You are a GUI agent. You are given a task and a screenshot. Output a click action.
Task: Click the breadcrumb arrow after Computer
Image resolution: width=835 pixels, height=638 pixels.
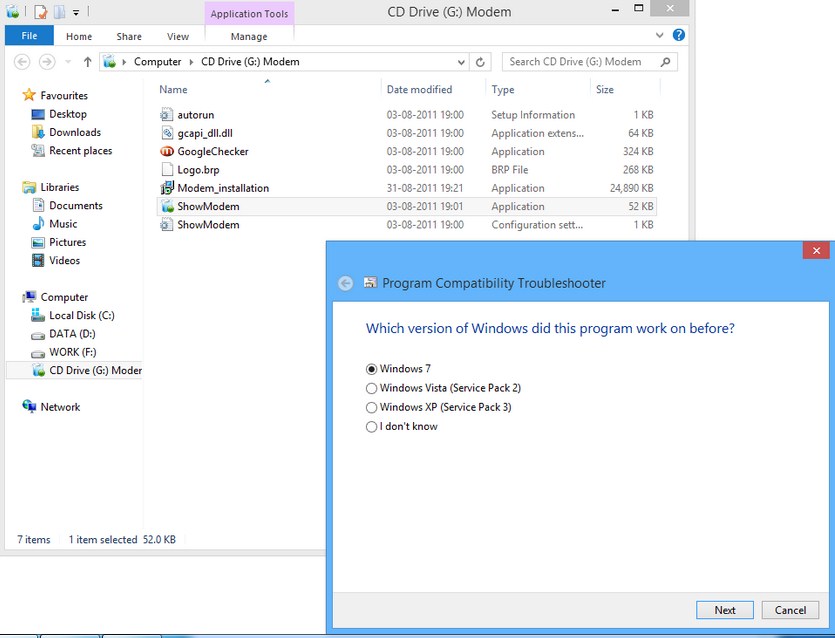pyautogui.click(x=191, y=62)
